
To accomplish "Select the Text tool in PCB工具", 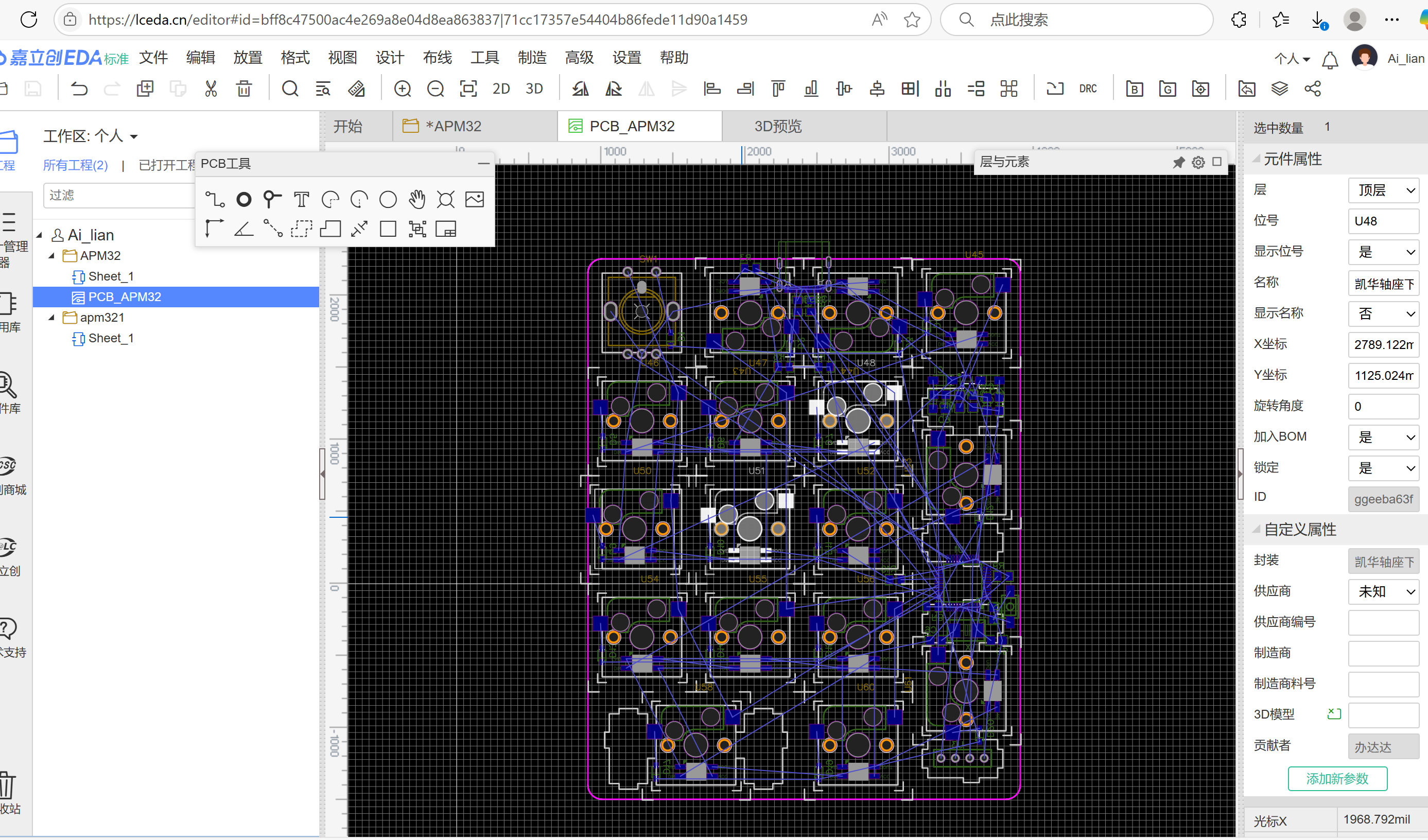I will coord(302,199).
